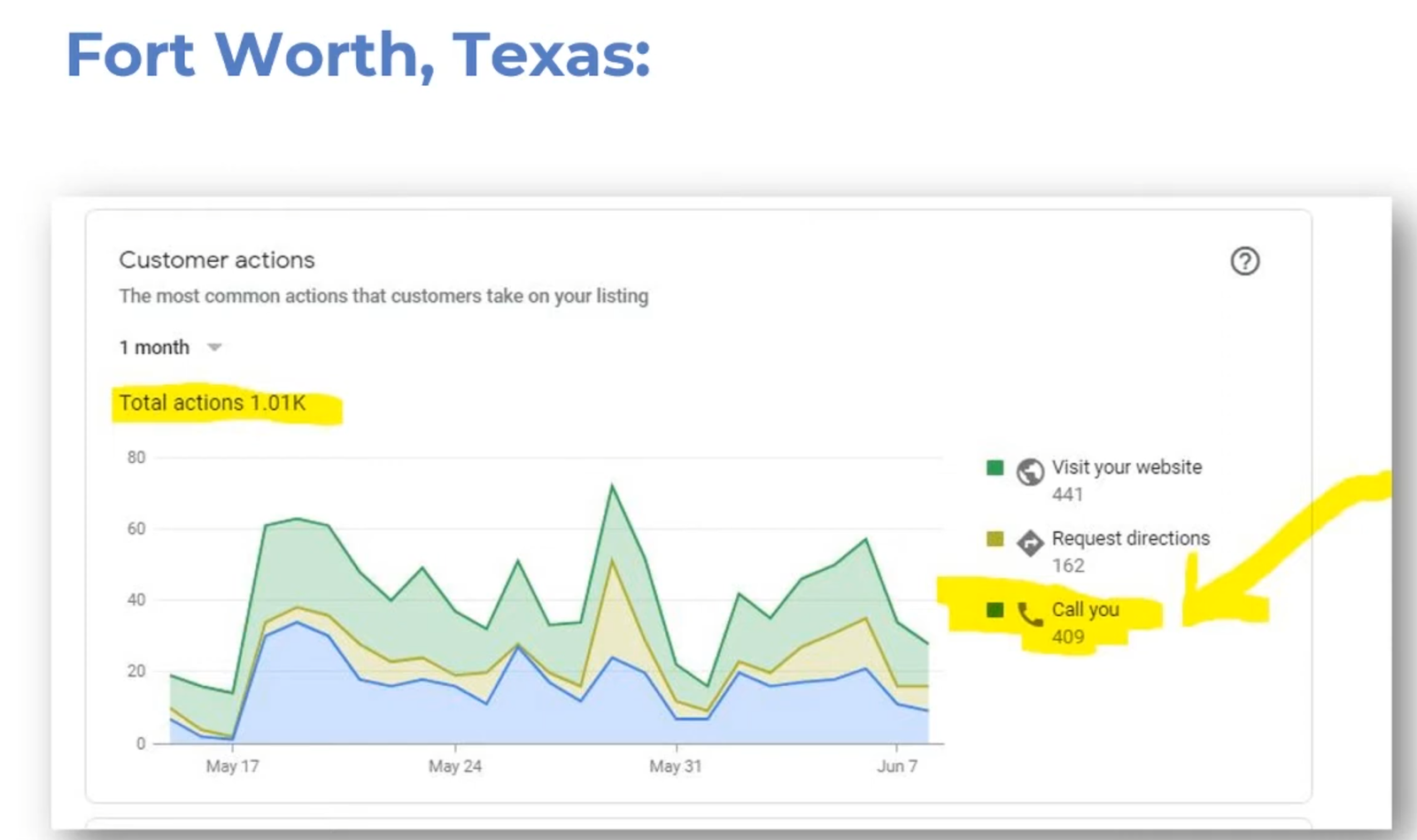Expand the time range dropdown arrow
Image resolution: width=1417 pixels, height=840 pixels.
[214, 348]
